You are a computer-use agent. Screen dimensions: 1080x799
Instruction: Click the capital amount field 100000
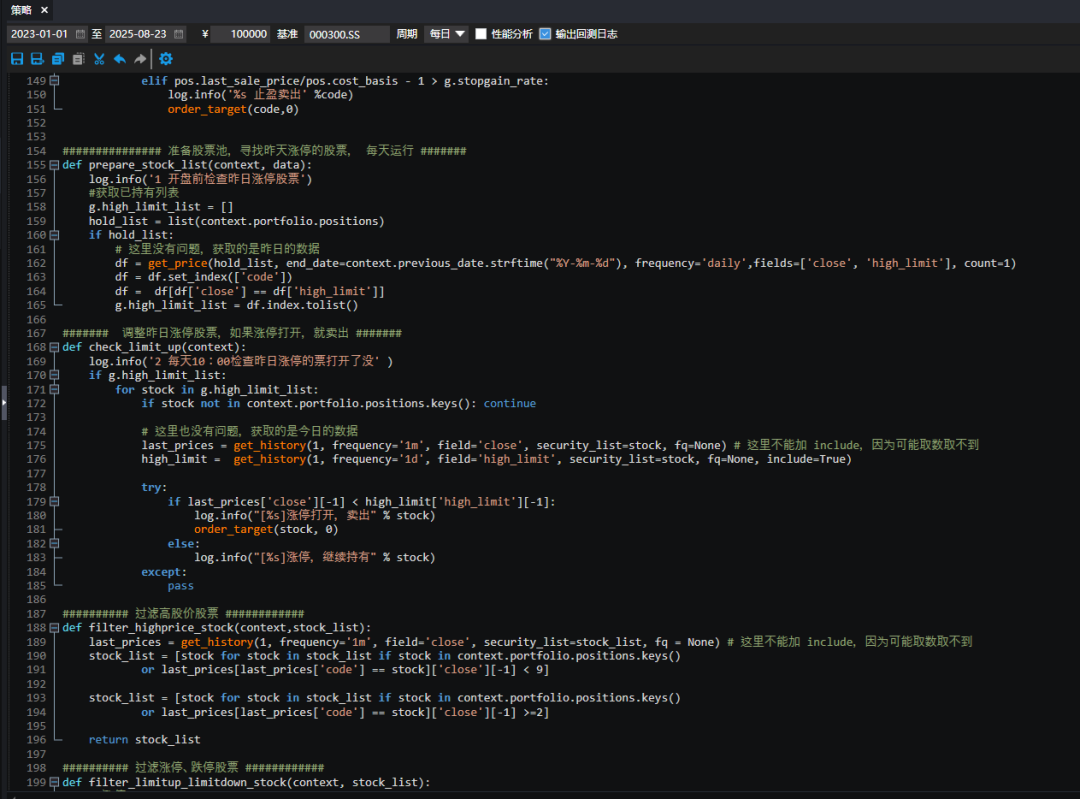point(241,34)
